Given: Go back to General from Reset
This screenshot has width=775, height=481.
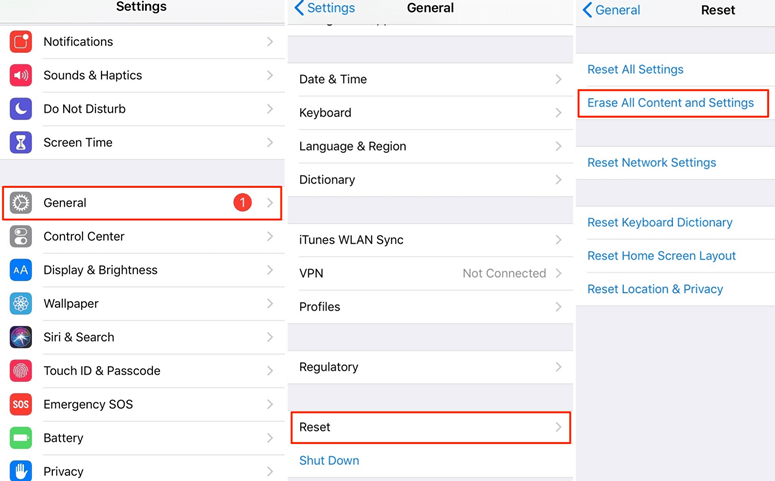Looking at the screenshot, I should (x=611, y=10).
